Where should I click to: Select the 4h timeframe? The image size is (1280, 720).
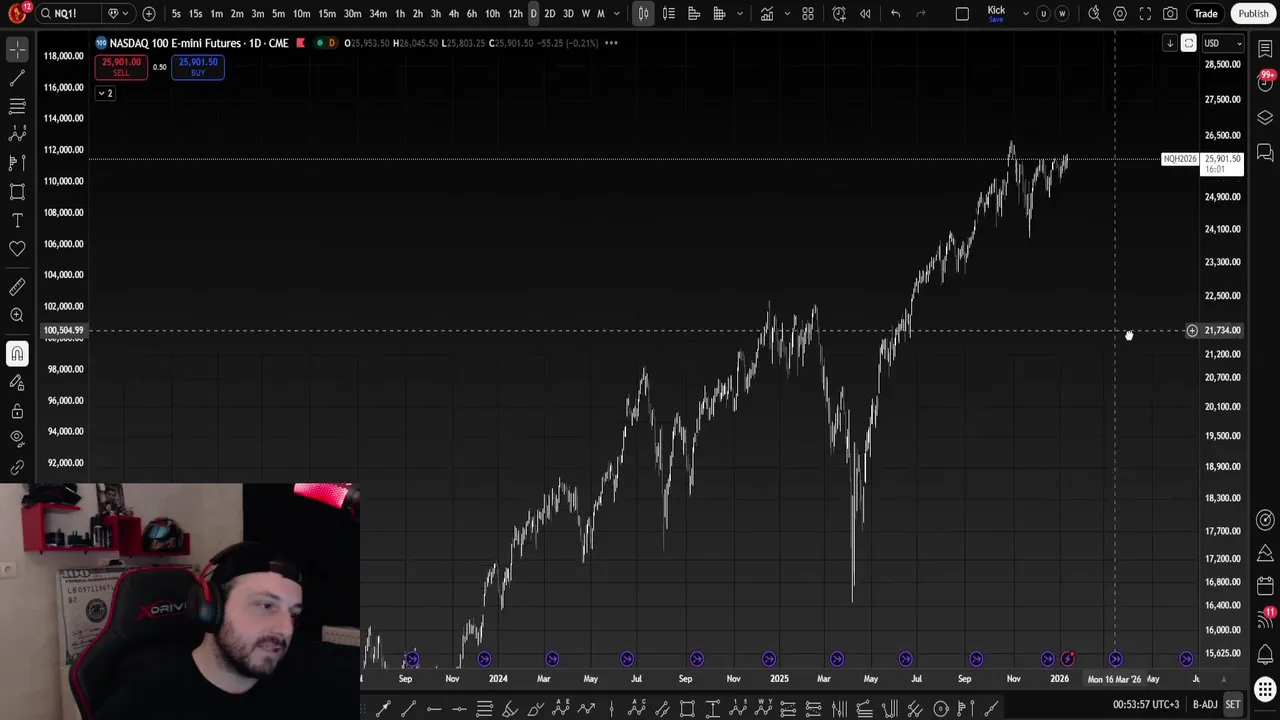[454, 14]
